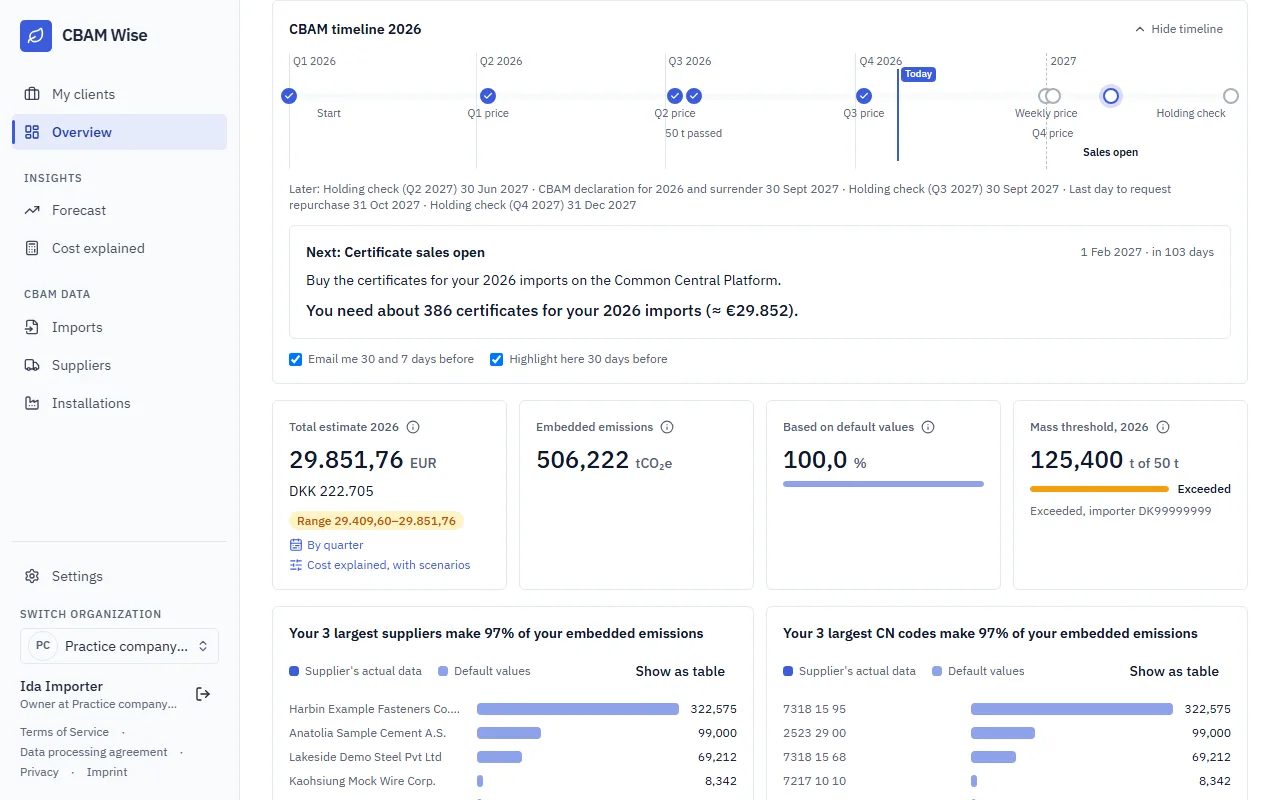Open the By quarter breakdown link
The width and height of the screenshot is (1280, 800).
327,545
